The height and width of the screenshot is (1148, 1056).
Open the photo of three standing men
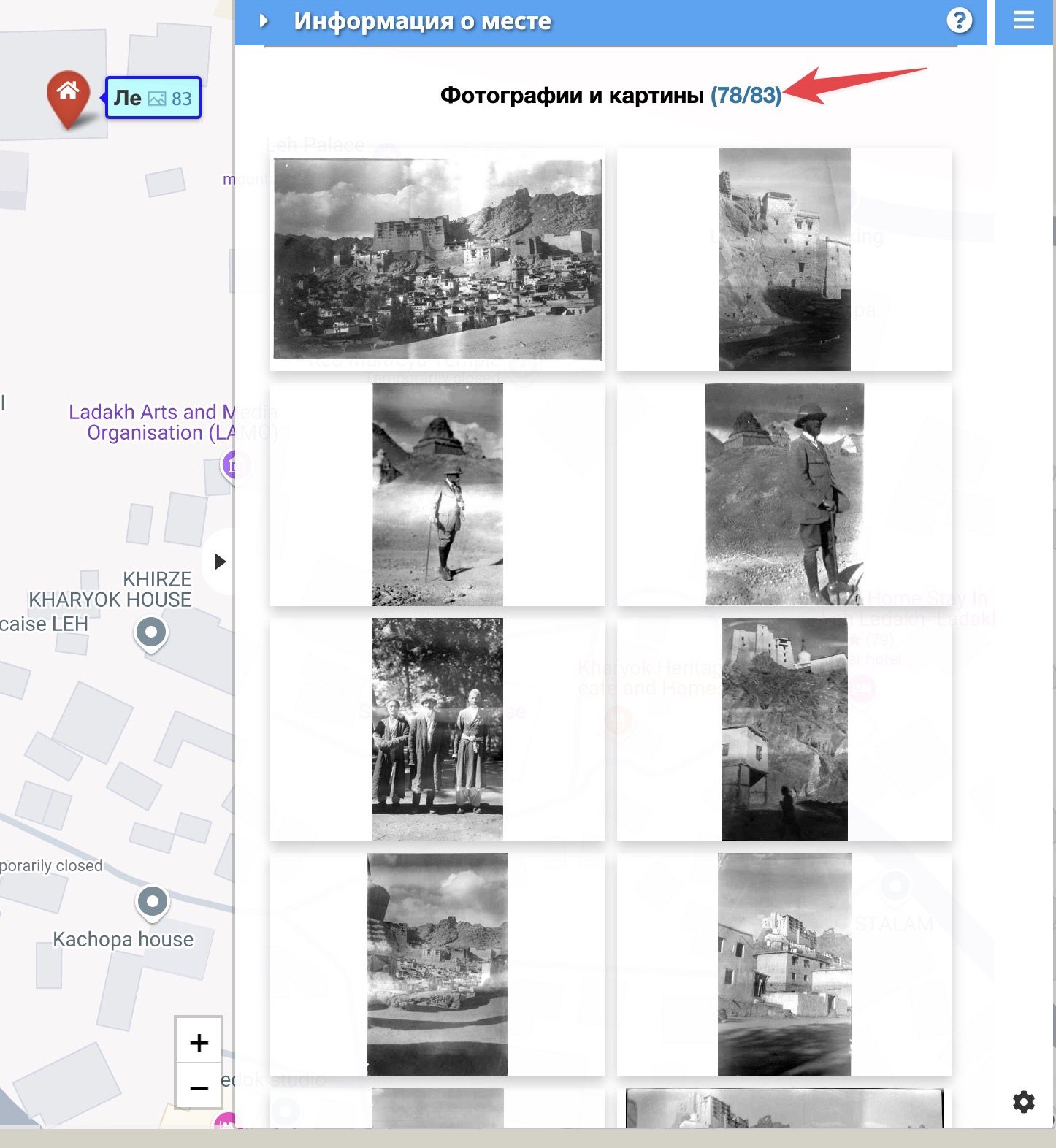pos(437,730)
